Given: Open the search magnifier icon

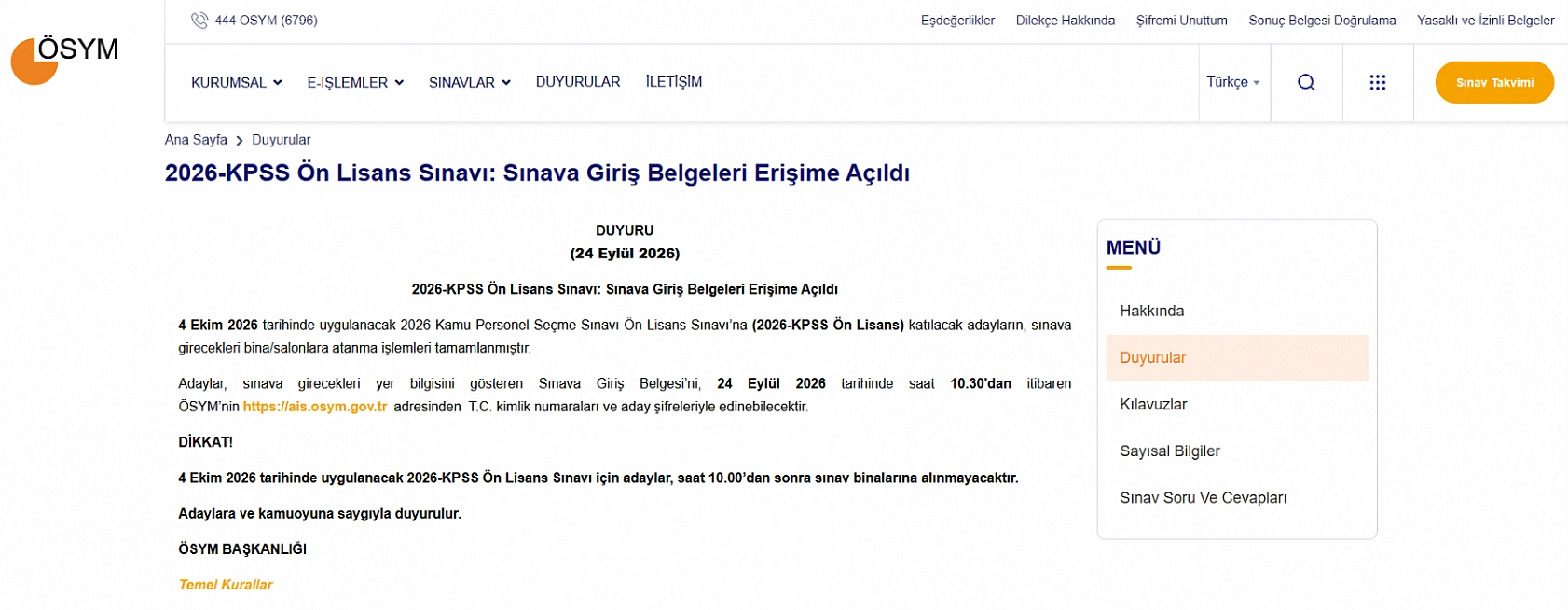Looking at the screenshot, I should pos(1306,82).
